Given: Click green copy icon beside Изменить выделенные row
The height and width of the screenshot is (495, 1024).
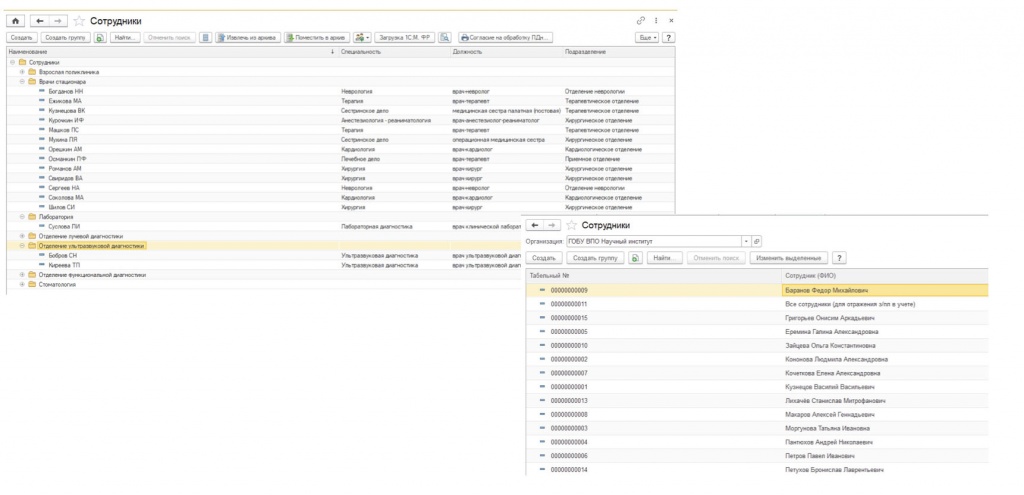Looking at the screenshot, I should [x=635, y=258].
